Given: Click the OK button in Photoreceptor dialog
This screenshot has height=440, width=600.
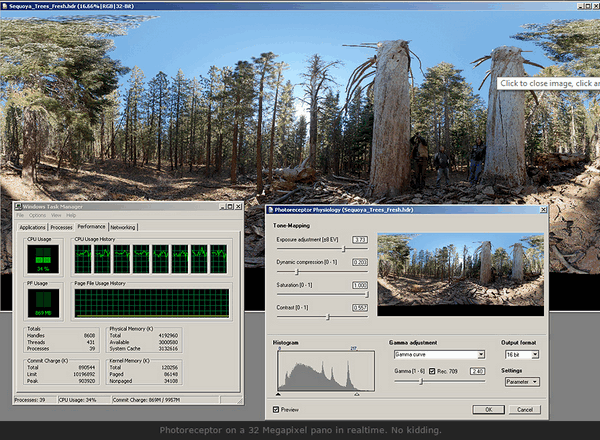Looking at the screenshot, I should click(488, 409).
